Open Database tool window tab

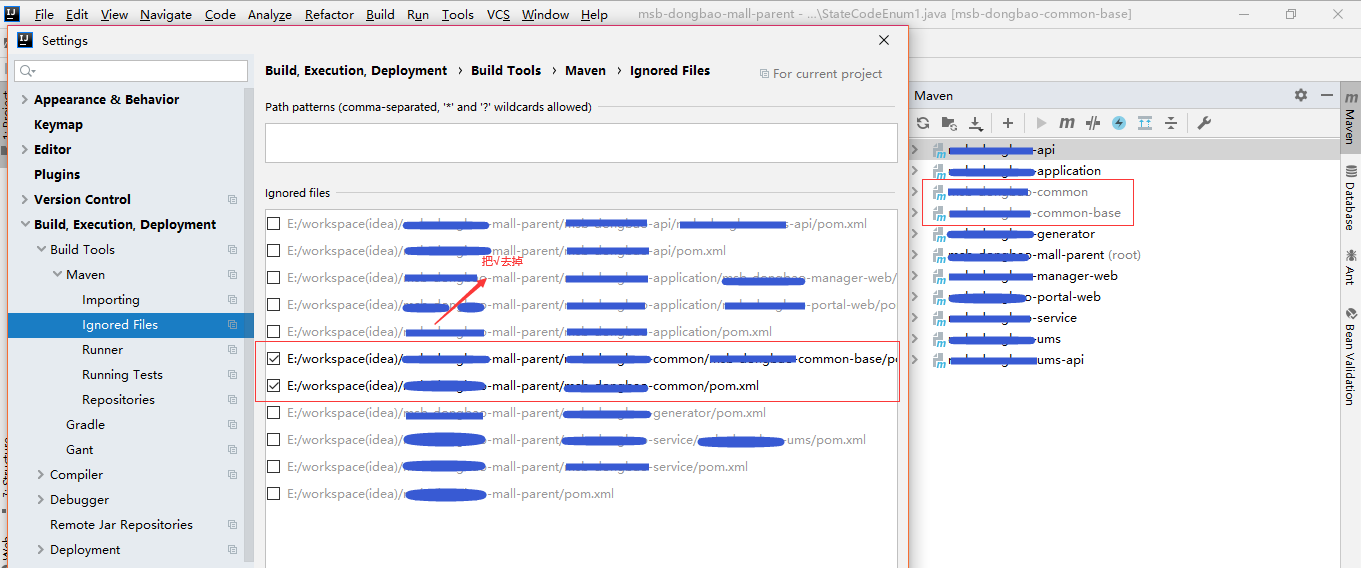(x=1350, y=197)
